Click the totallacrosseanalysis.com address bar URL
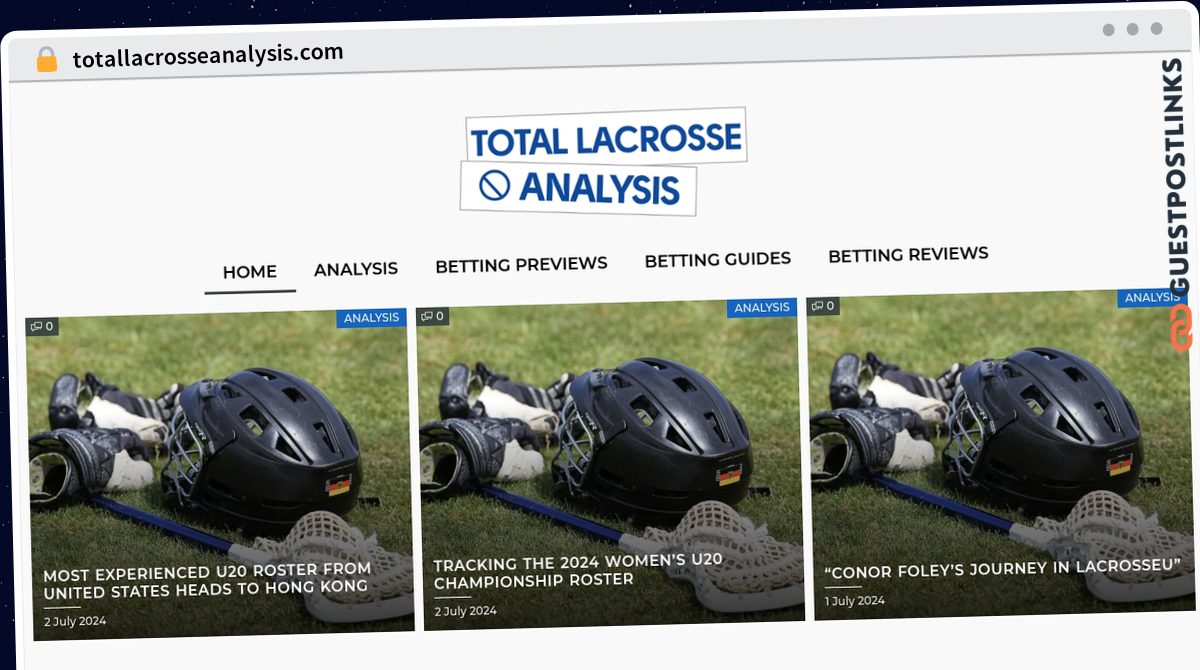Screen dimensions: 1200x670 pyautogui.click(x=208, y=56)
